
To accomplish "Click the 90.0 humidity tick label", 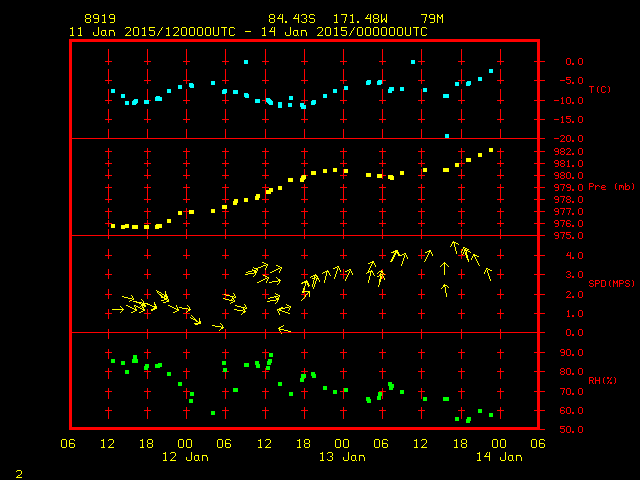I will click(x=571, y=353).
